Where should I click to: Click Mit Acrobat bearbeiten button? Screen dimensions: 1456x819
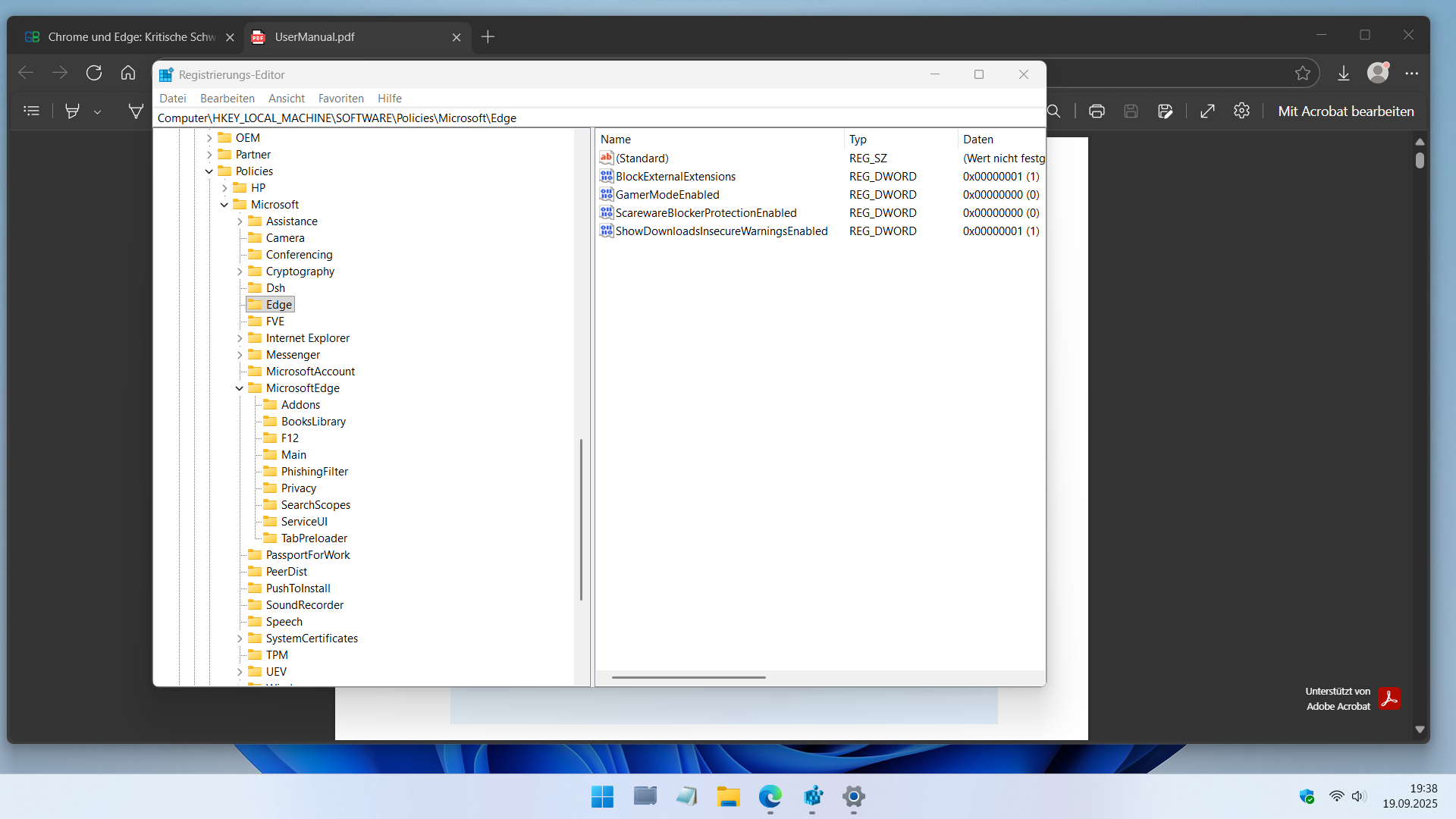pyautogui.click(x=1345, y=111)
